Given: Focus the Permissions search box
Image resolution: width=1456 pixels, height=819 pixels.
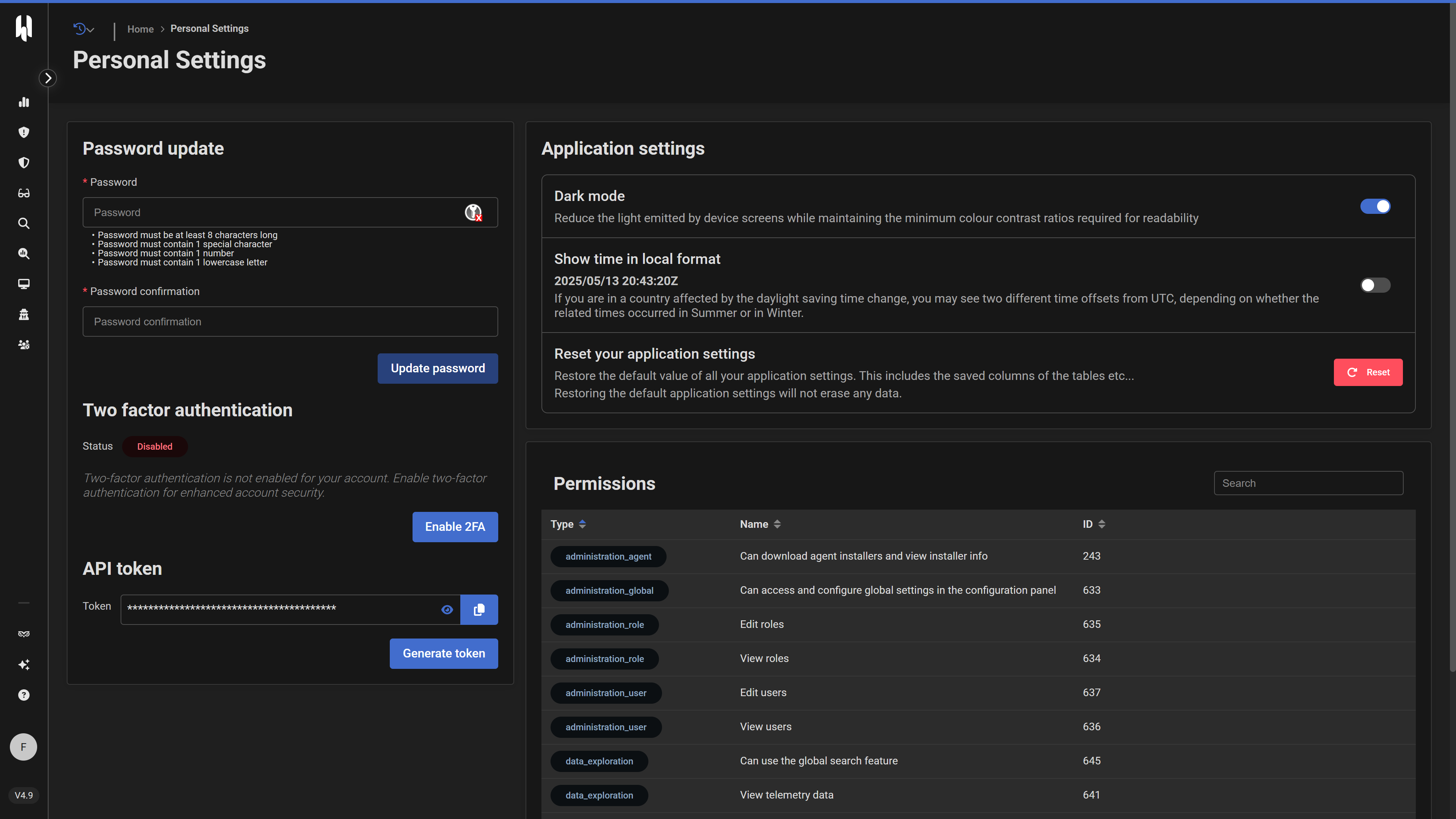Looking at the screenshot, I should click(x=1309, y=483).
